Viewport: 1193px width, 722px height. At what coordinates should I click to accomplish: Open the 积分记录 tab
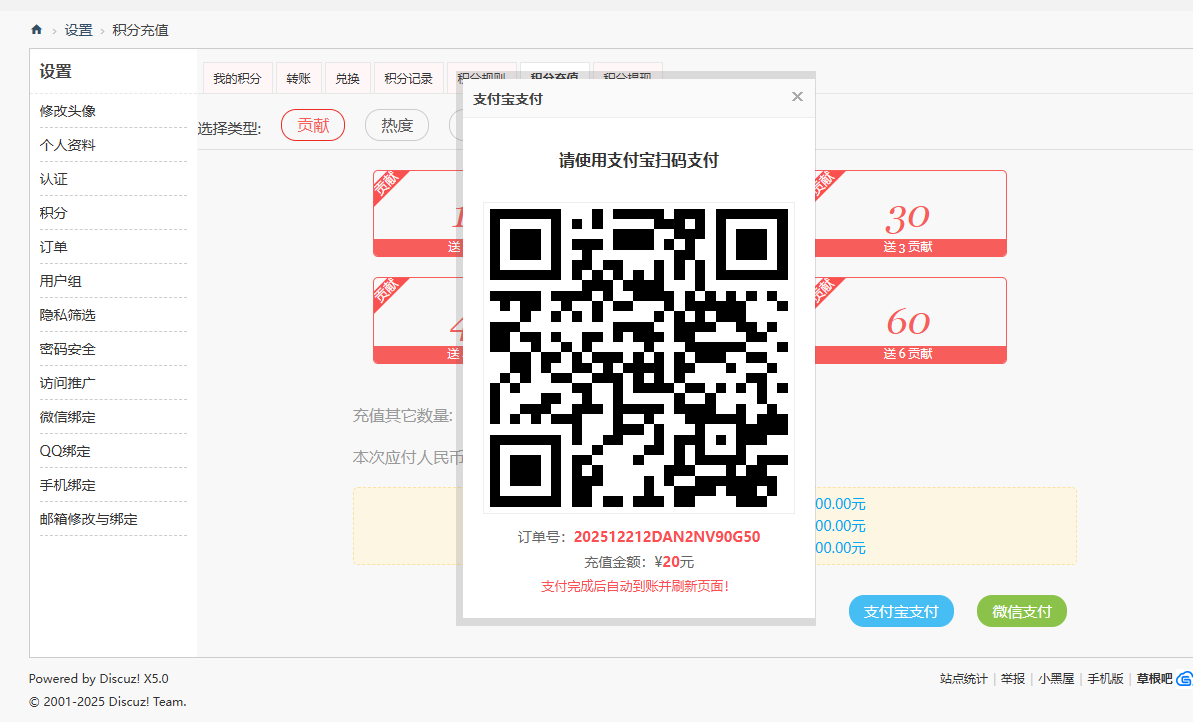coord(408,77)
